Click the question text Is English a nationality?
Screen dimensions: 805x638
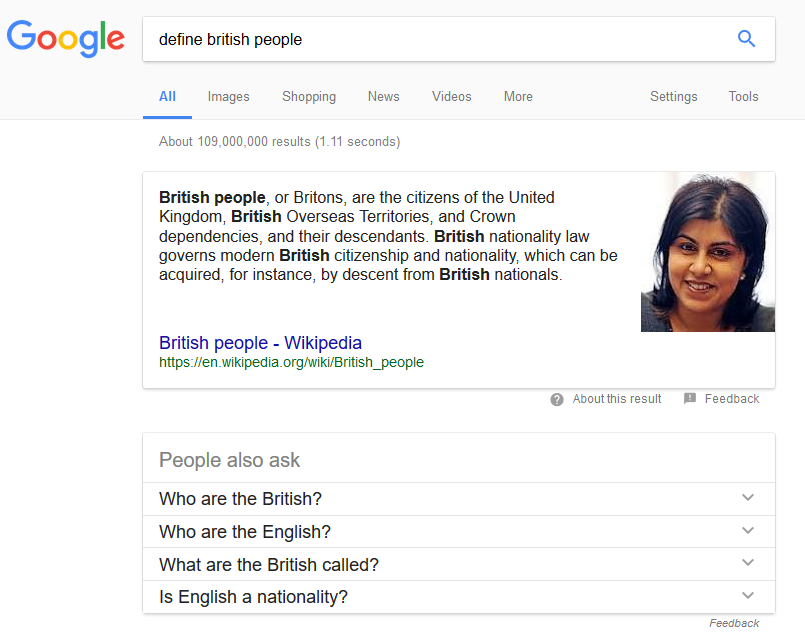tap(253, 597)
